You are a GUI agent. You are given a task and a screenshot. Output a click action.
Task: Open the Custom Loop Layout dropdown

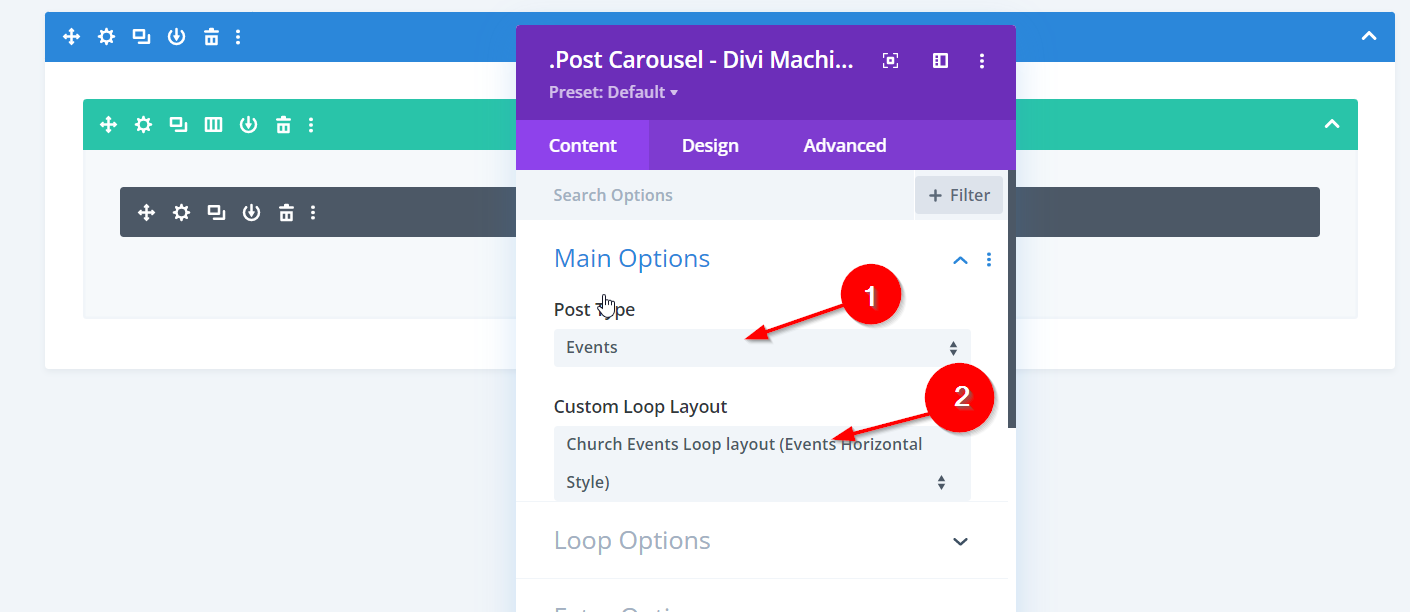pos(761,463)
